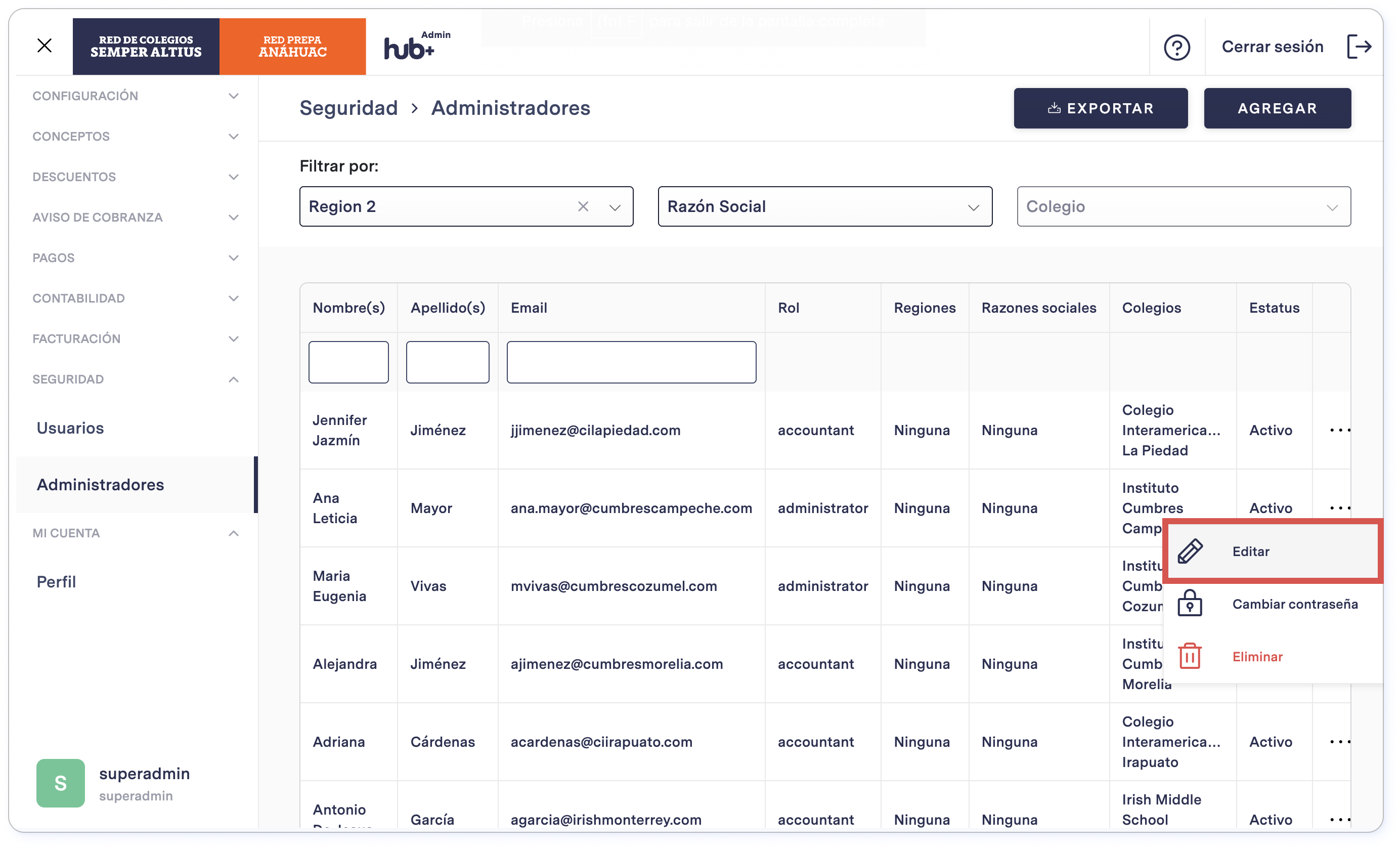The height and width of the screenshot is (849, 1400).
Task: Clear the Region 2 filter selection
Action: coord(583,206)
